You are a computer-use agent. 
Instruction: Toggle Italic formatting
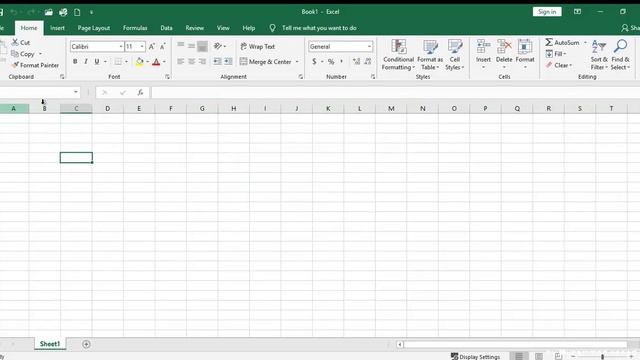pyautogui.click(x=86, y=62)
